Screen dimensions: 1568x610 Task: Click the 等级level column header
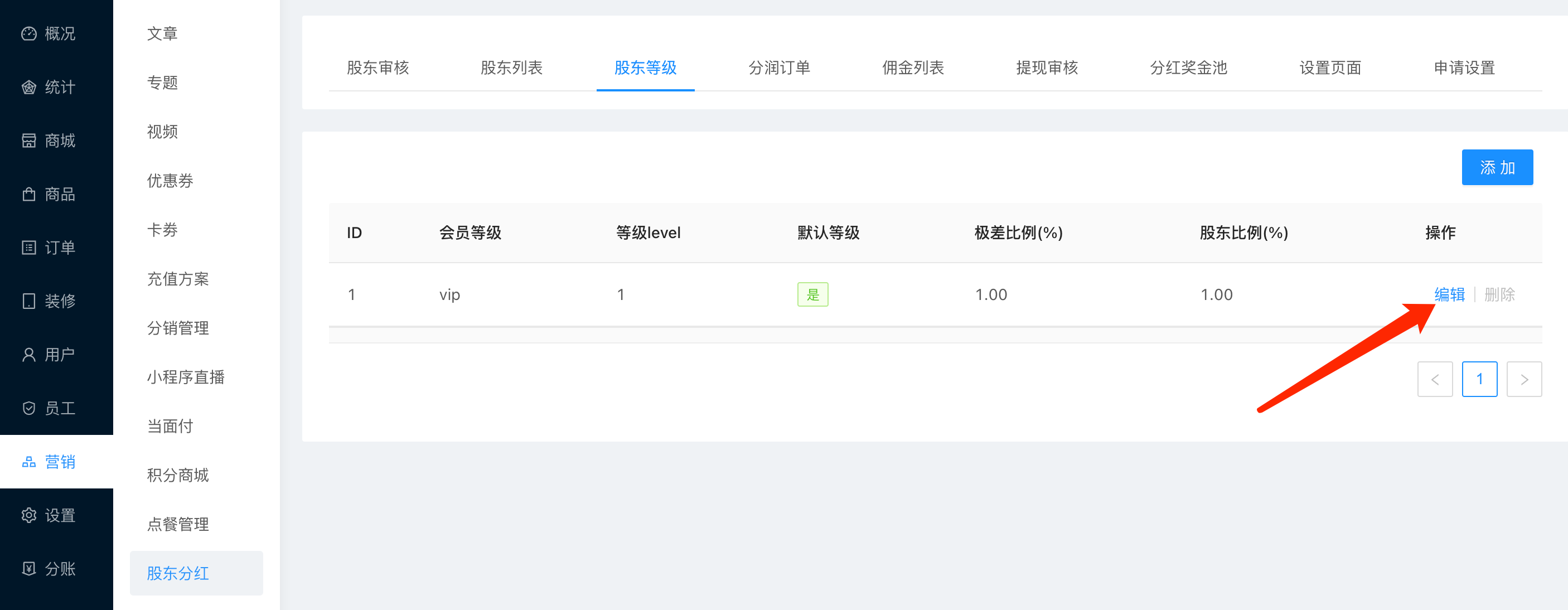click(x=649, y=233)
